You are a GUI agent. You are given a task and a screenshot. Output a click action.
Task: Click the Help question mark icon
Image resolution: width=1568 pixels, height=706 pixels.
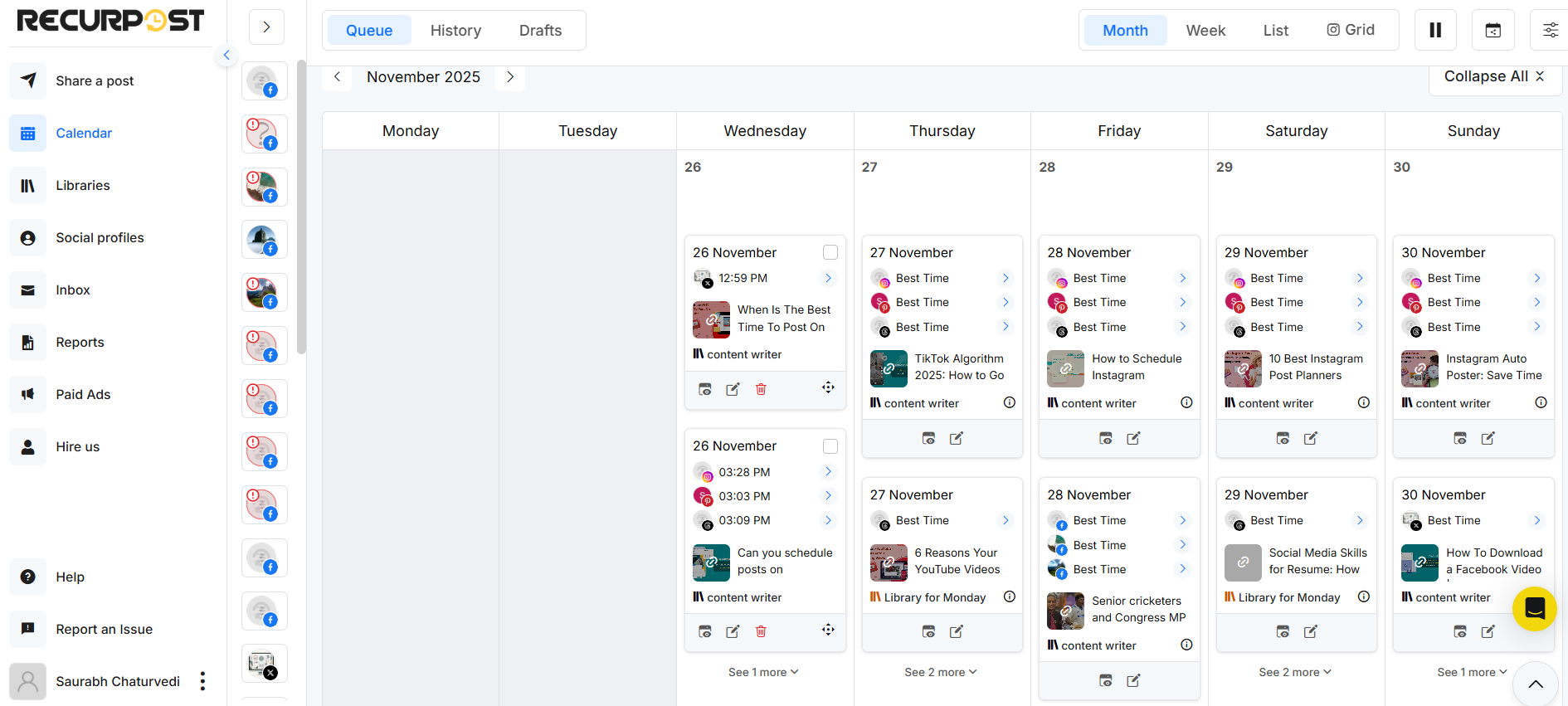[27, 577]
